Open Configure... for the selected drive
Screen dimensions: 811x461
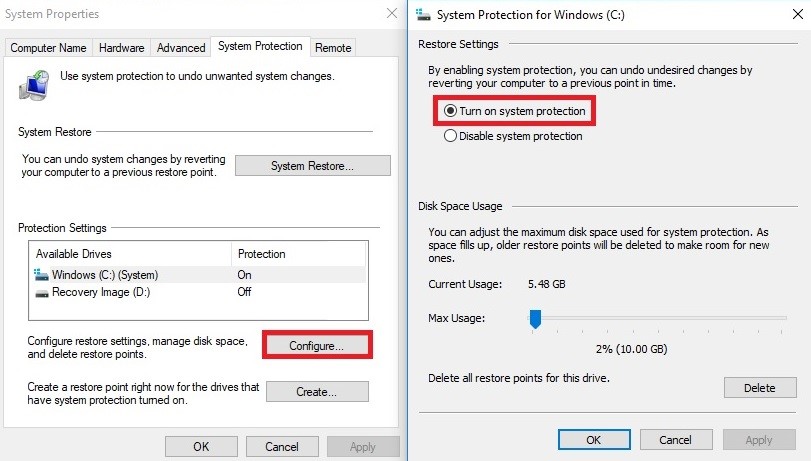[317, 346]
